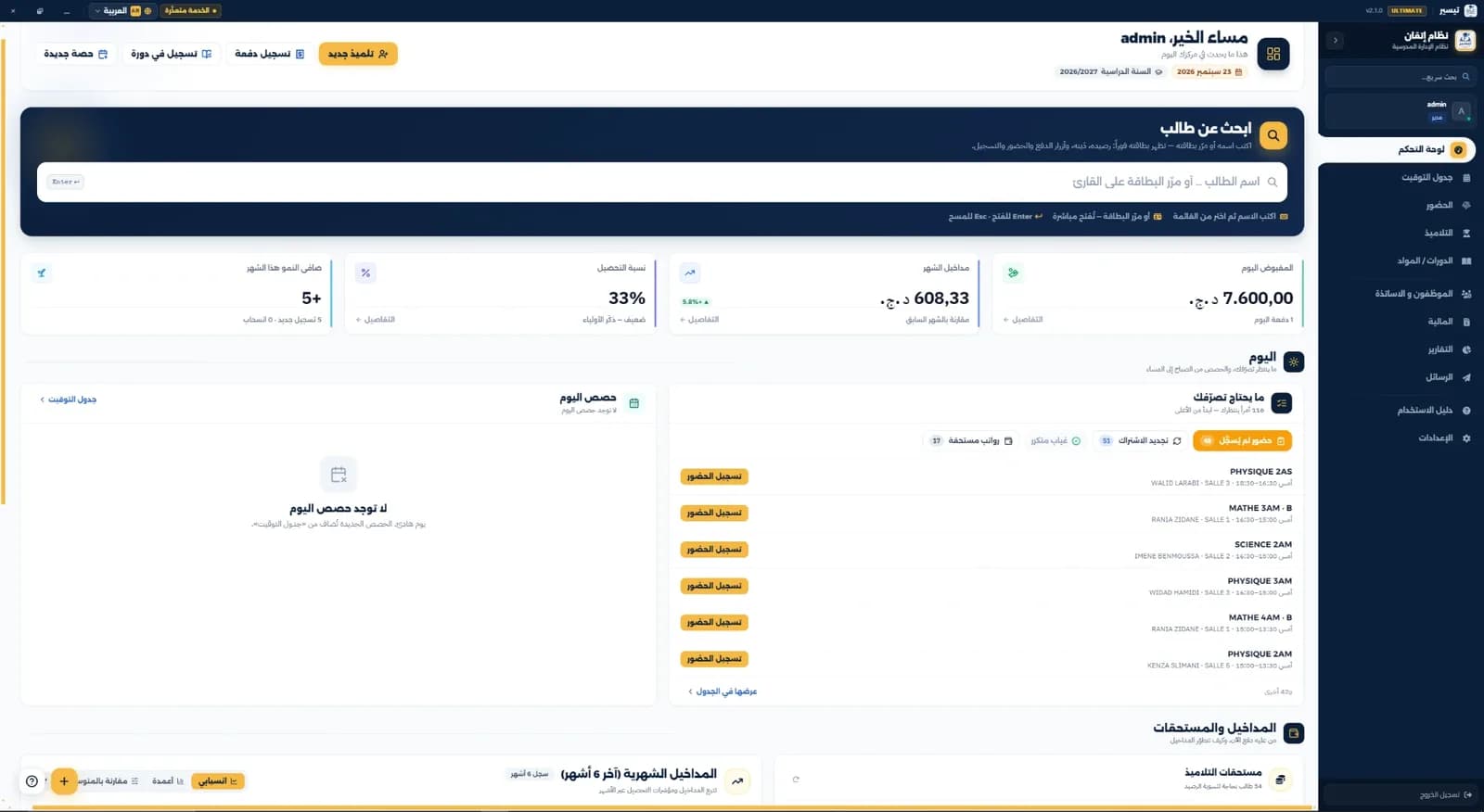Open الإعدادات settings in sidebar
1484x812 pixels.
[x=1401, y=438]
